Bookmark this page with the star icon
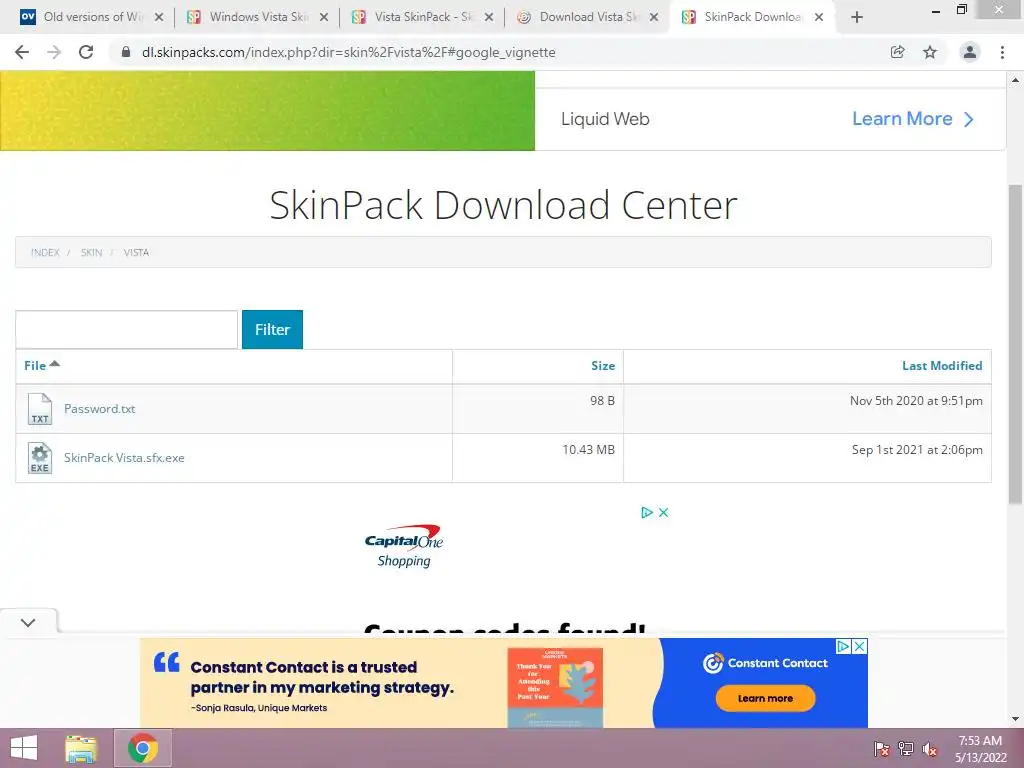 click(x=930, y=52)
